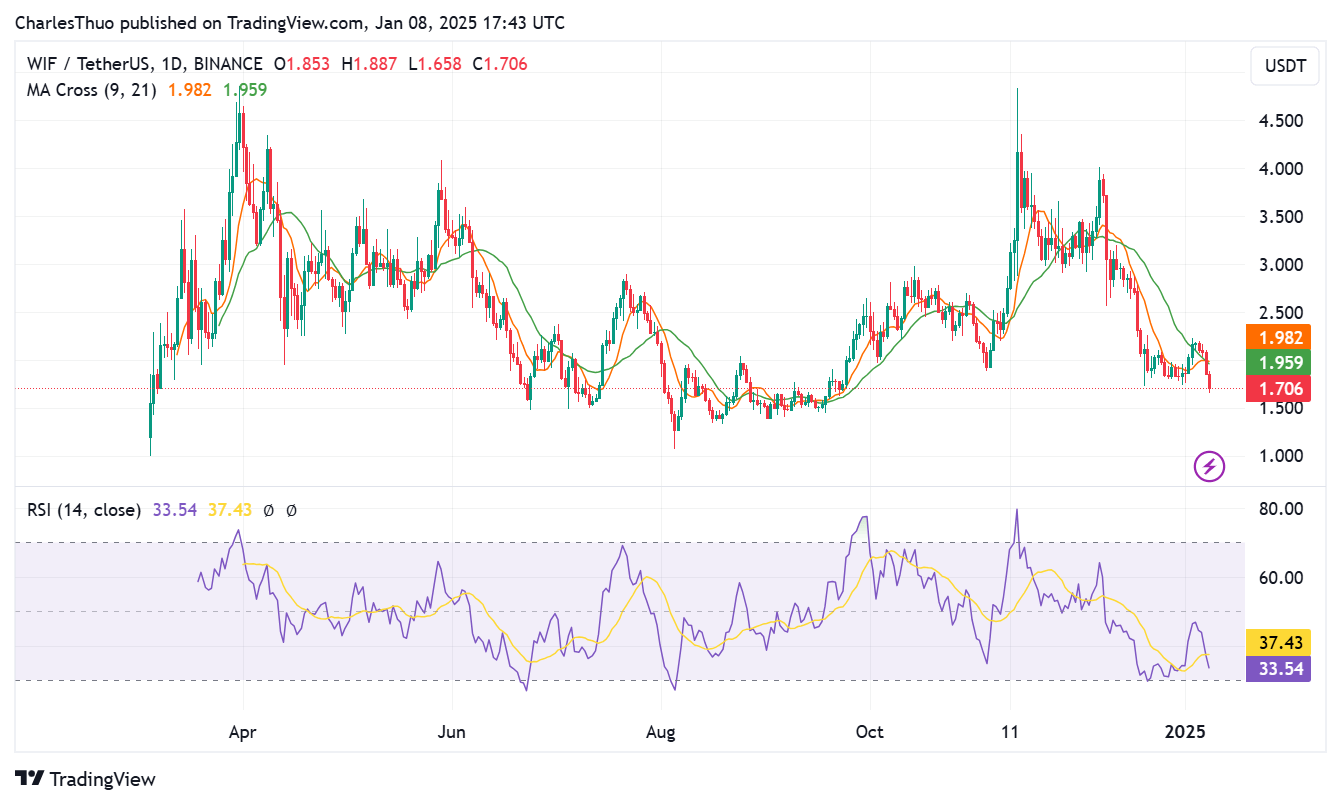Click the yellow 37.43 RSI axis tag
The height and width of the screenshot is (805, 1341).
(x=1278, y=643)
